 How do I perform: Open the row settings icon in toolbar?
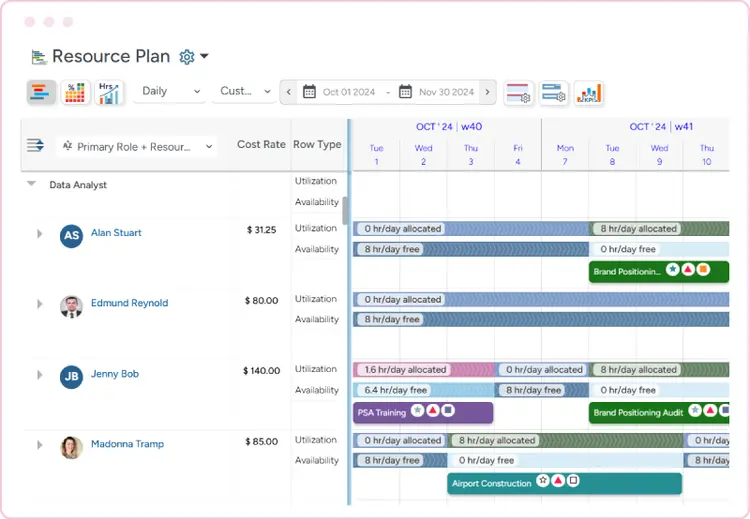(518, 93)
